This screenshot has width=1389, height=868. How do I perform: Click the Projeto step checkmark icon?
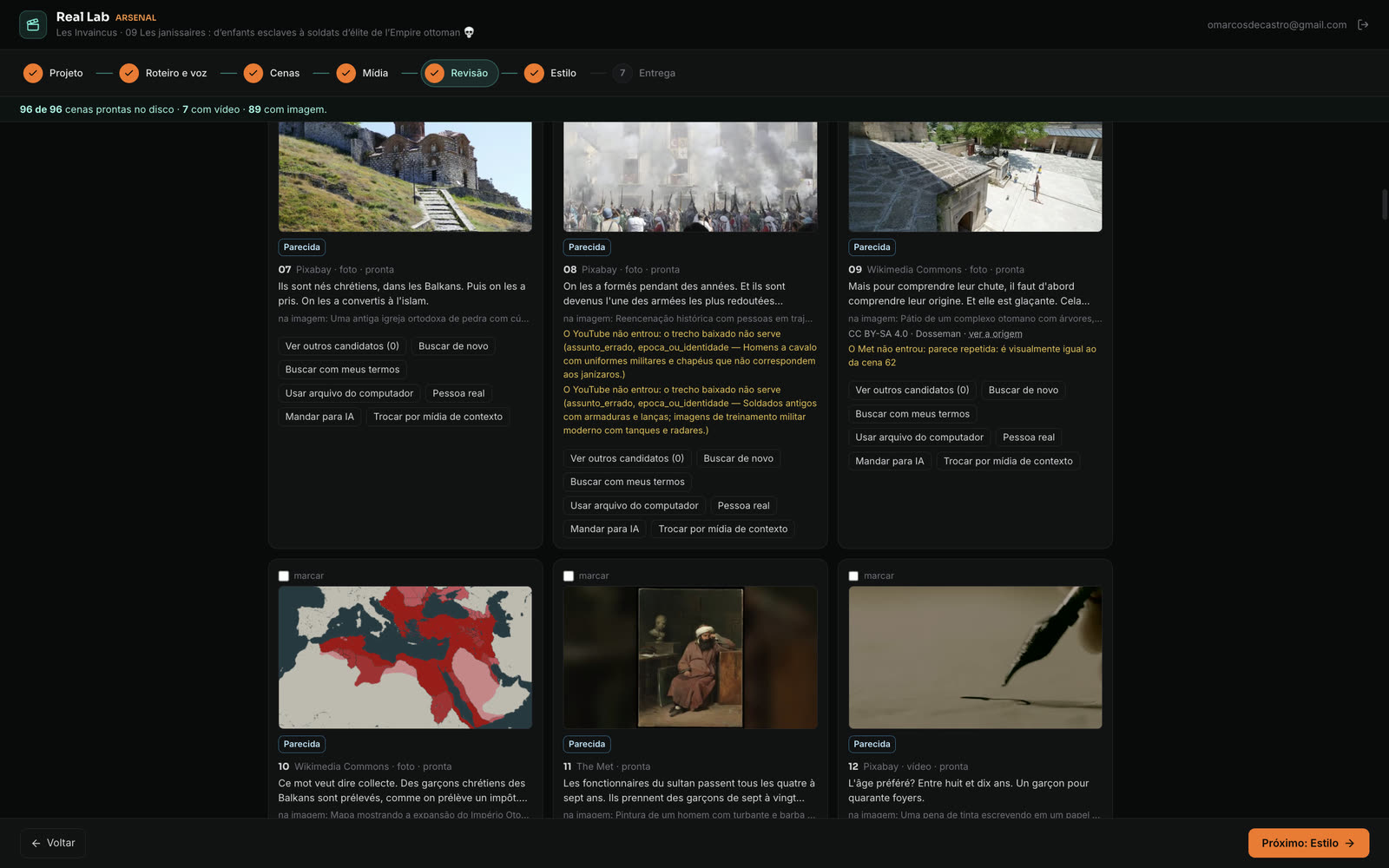coord(33,73)
